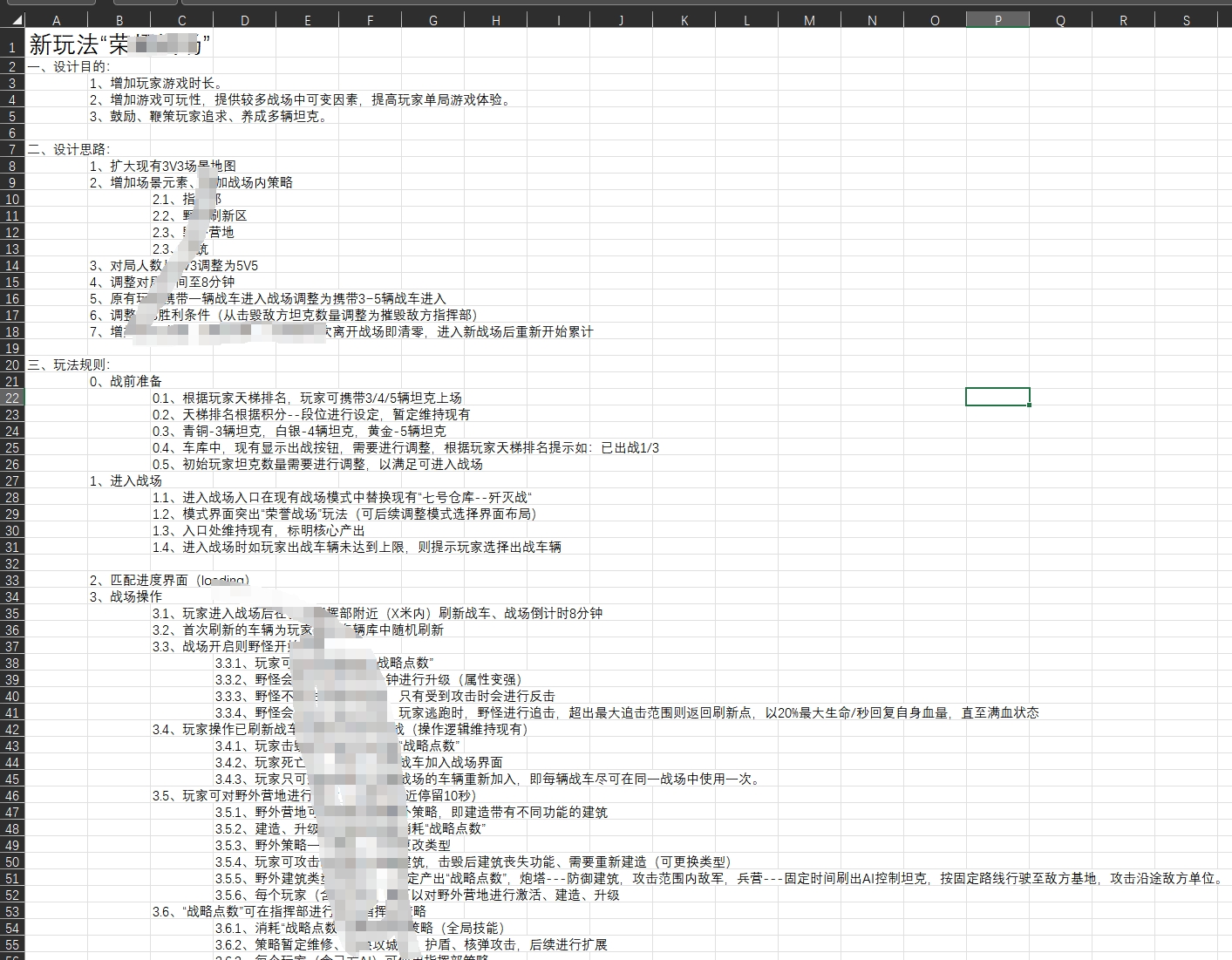Viewport: 1232px width, 960px height.
Task: Click '1.2、模式界面突出“荣誉战场”玩法' line
Action: click(344, 514)
